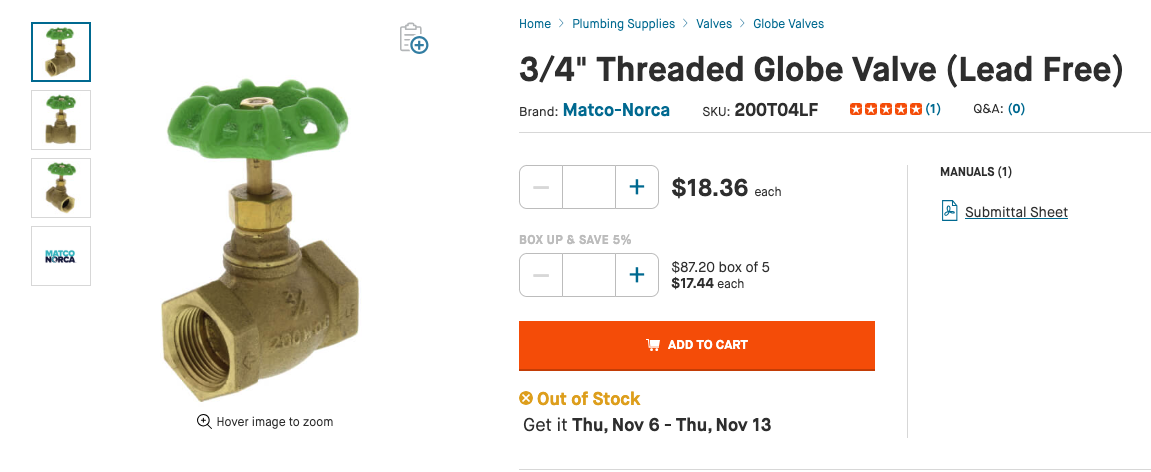
Task: Open Valves breadcrumb link
Action: click(714, 24)
